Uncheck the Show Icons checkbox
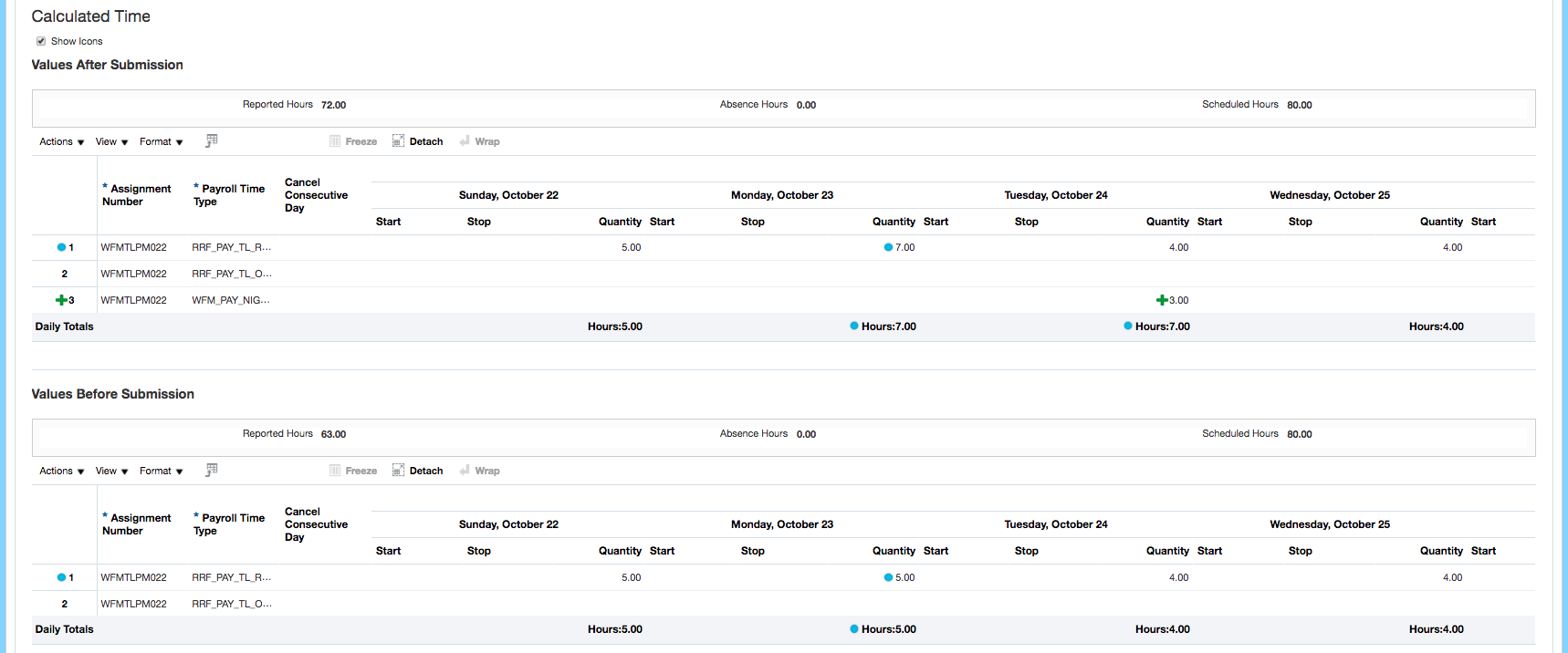The height and width of the screenshot is (653, 1568). pos(41,41)
